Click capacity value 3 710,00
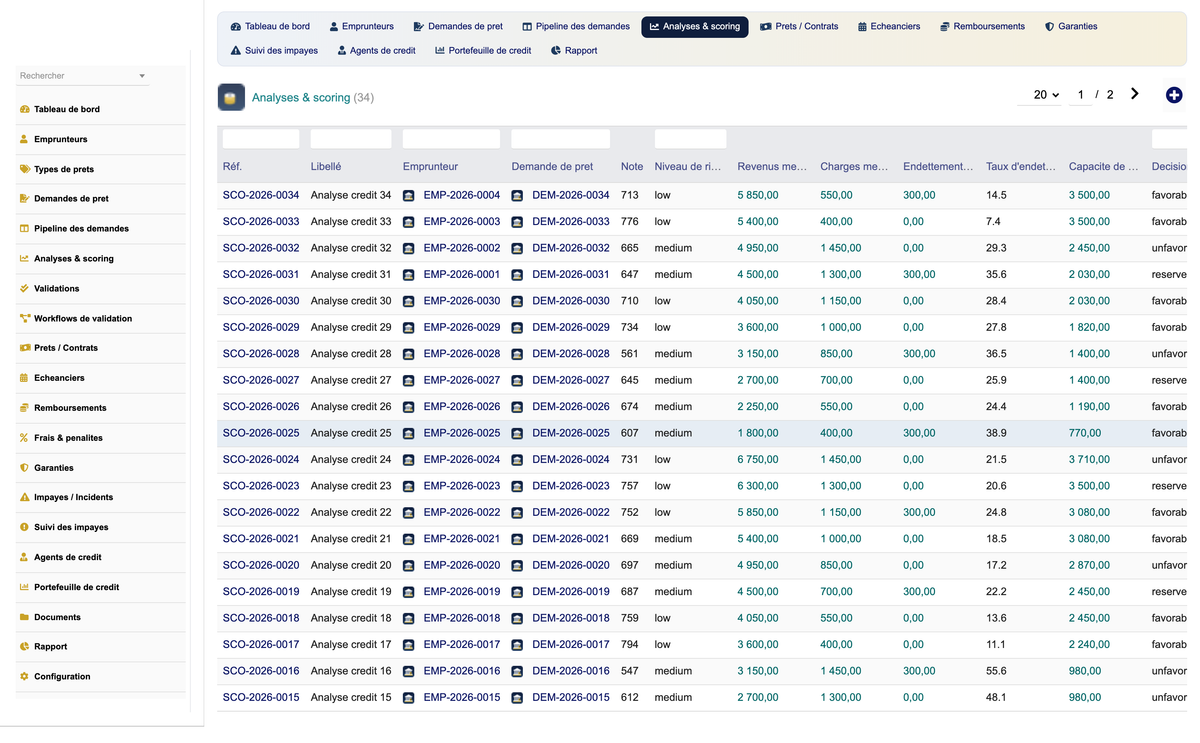The height and width of the screenshot is (743, 1200). (x=1089, y=460)
